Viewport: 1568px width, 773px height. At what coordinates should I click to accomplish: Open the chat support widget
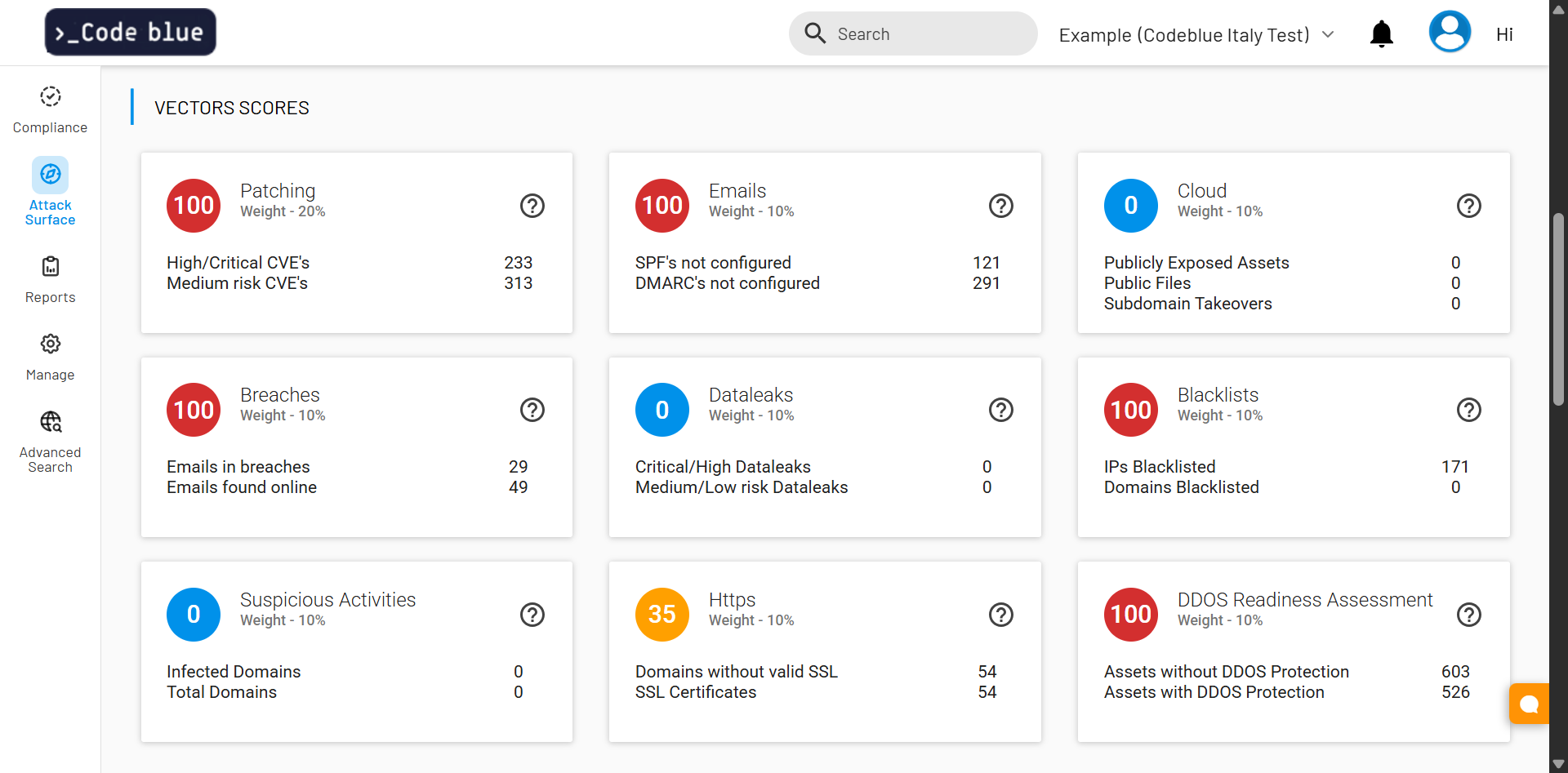click(1528, 704)
